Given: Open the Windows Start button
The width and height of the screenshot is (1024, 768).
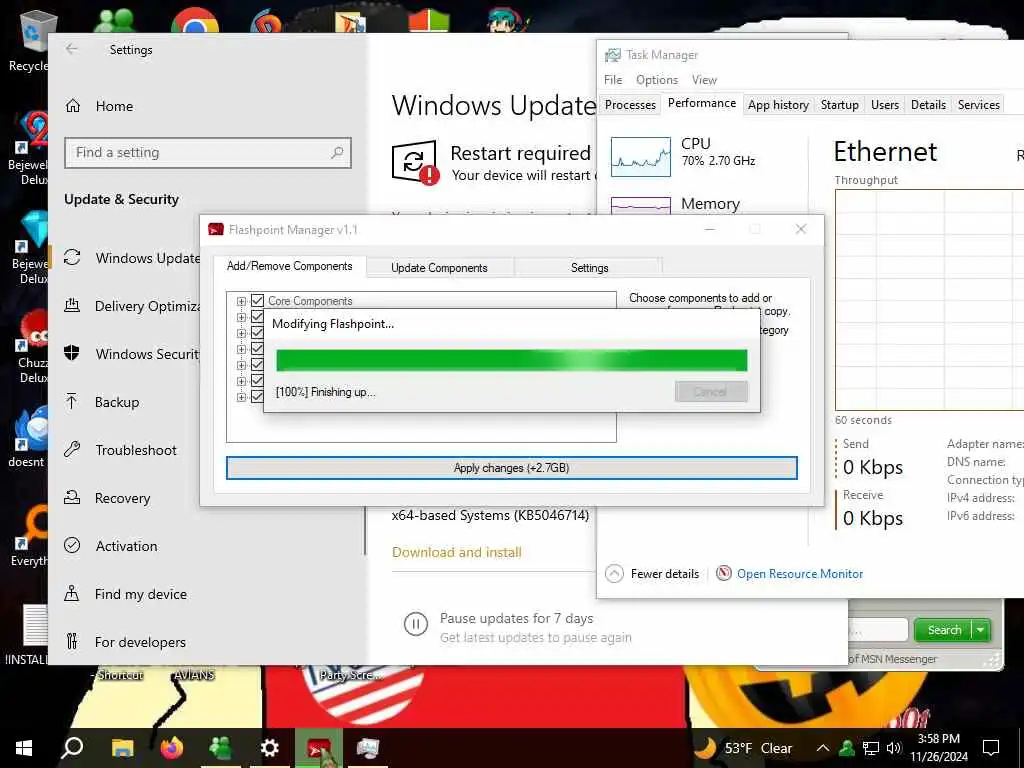Looking at the screenshot, I should pyautogui.click(x=24, y=748).
